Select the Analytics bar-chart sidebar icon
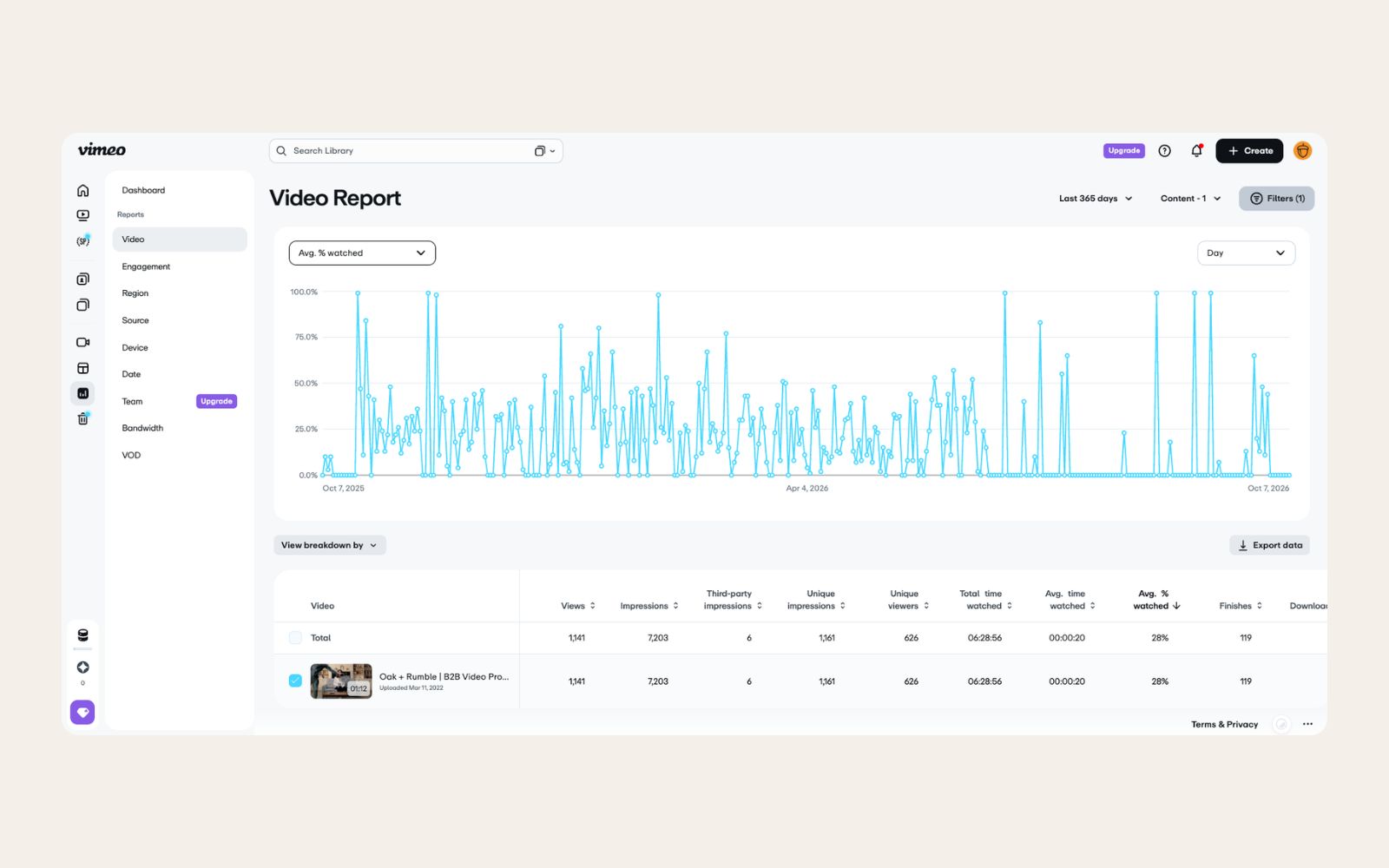The image size is (1389, 868). (x=82, y=393)
